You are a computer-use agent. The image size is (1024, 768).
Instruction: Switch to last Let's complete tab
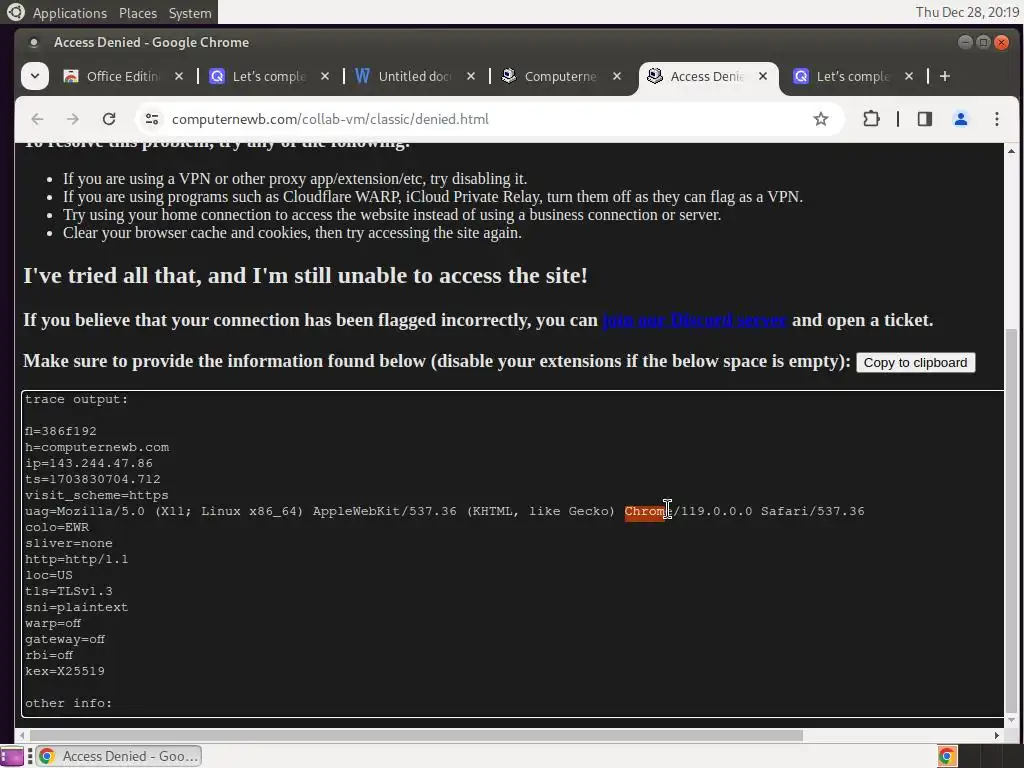(x=852, y=76)
